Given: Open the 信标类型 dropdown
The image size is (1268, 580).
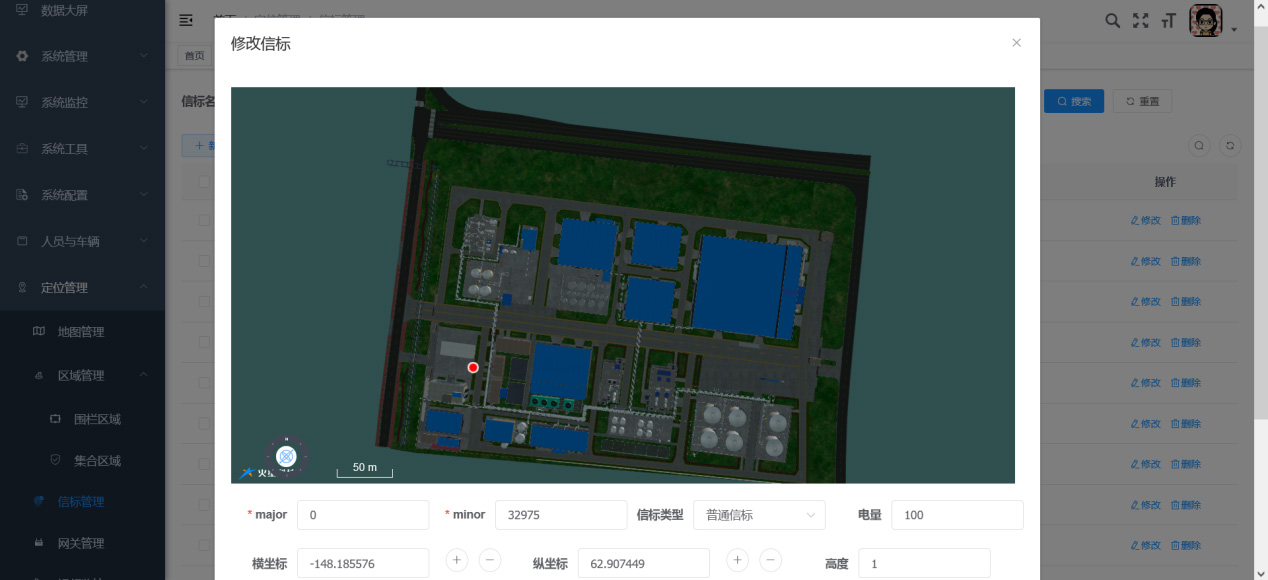Looking at the screenshot, I should (x=758, y=515).
